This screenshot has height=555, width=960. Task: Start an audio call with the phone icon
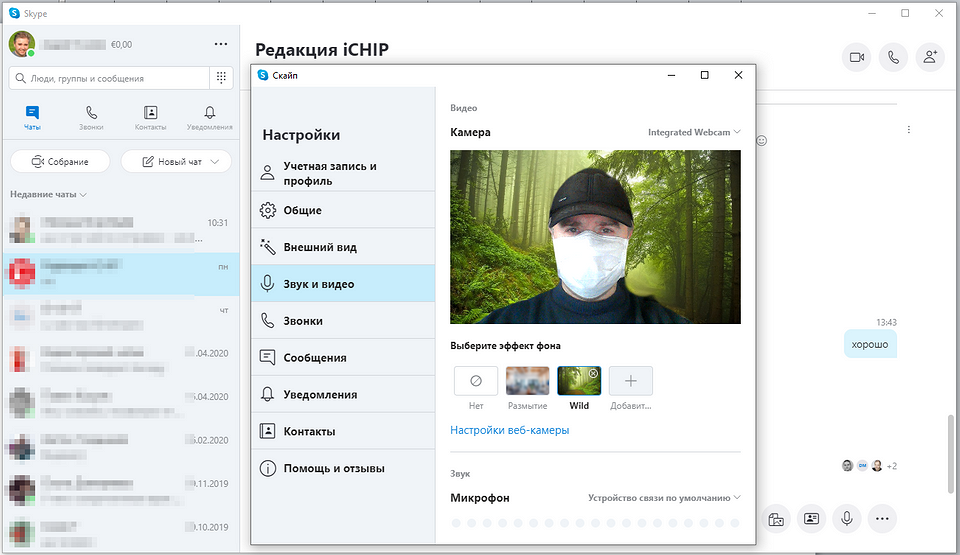[x=893, y=58]
